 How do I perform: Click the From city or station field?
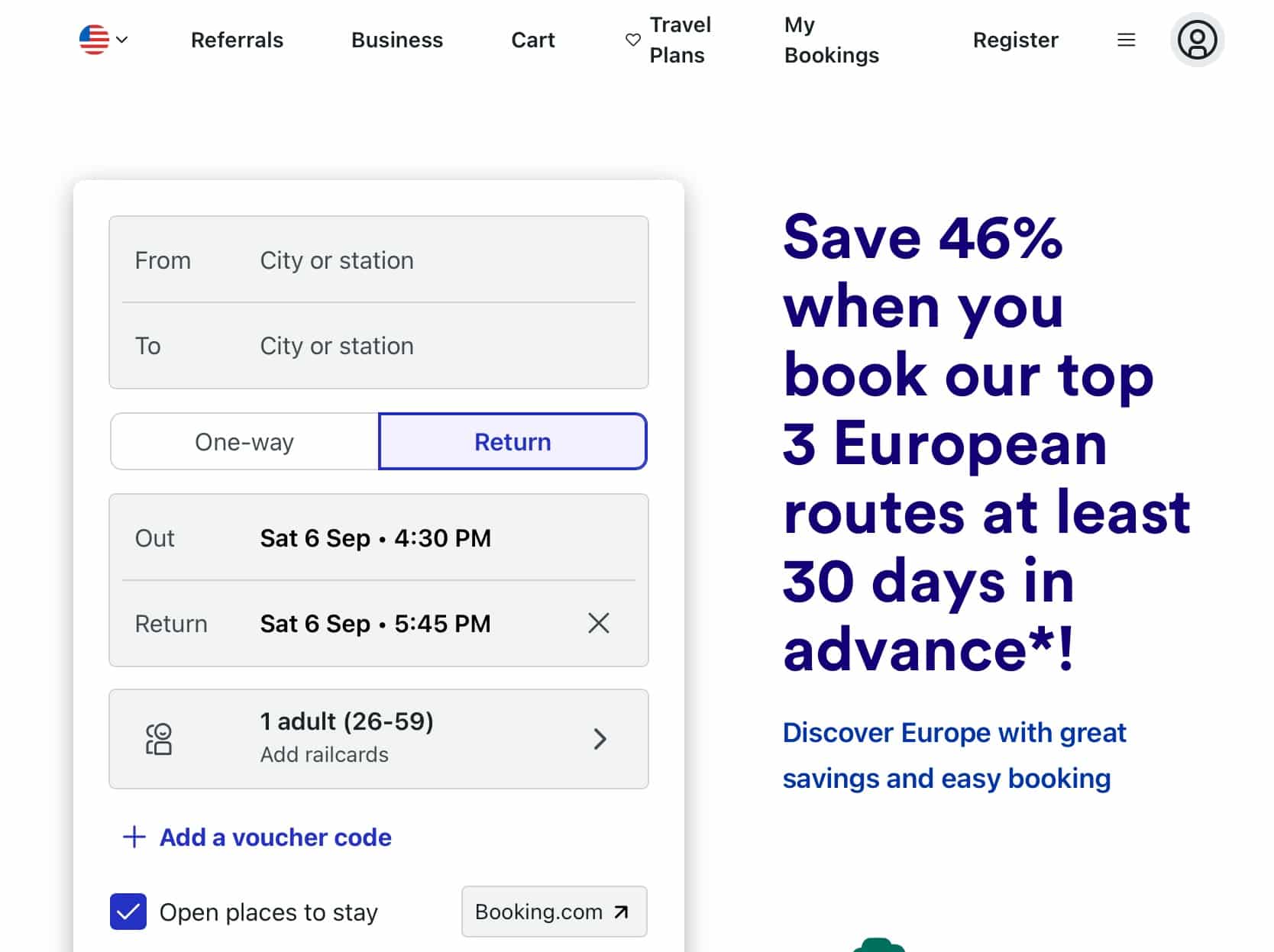378,260
